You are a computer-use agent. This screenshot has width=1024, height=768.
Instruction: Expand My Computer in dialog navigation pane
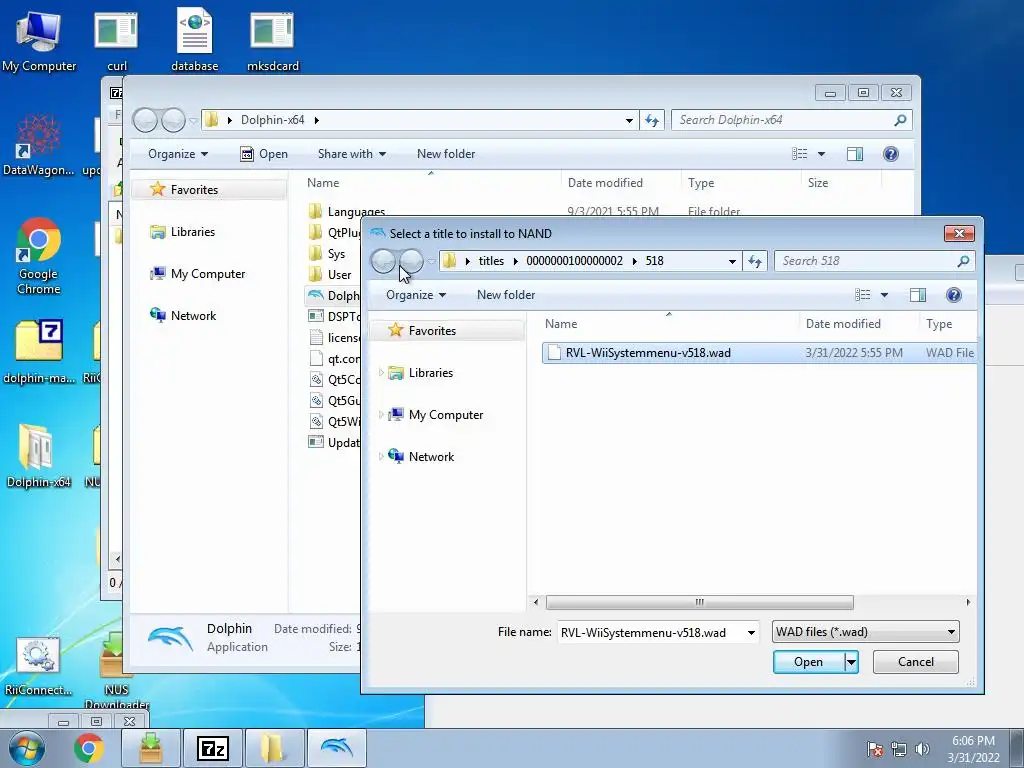coord(381,415)
